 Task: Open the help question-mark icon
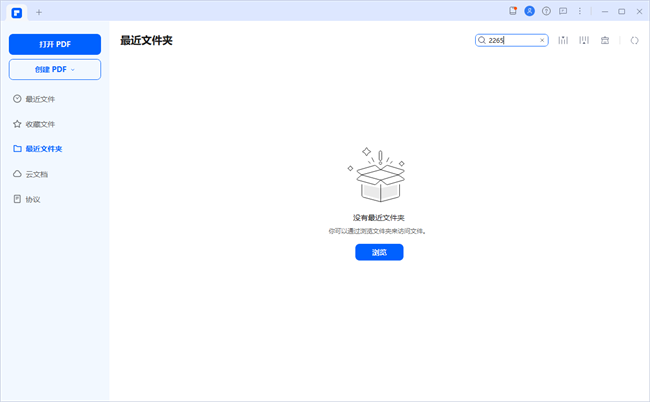pos(546,11)
